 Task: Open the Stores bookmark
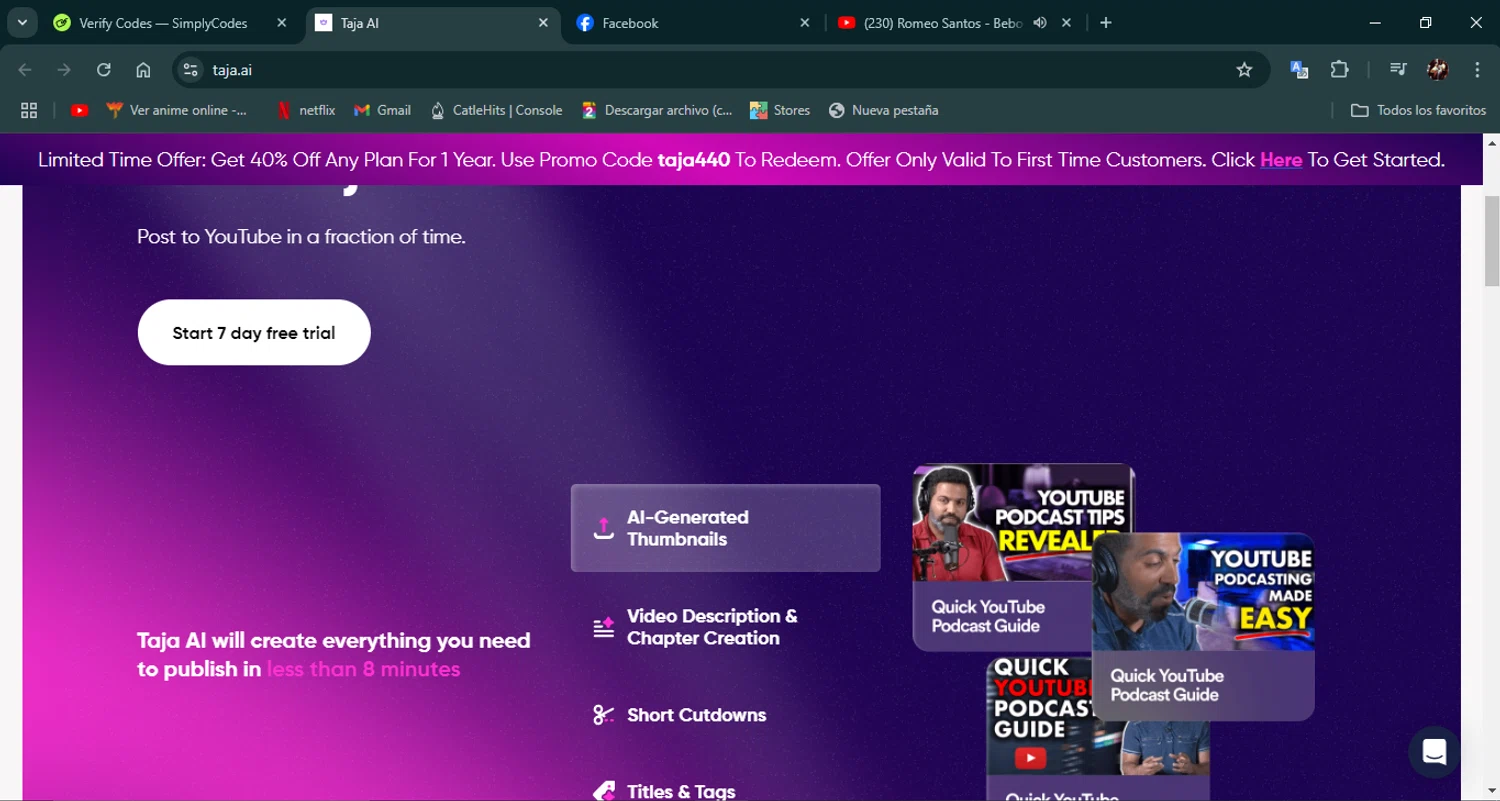[780, 110]
